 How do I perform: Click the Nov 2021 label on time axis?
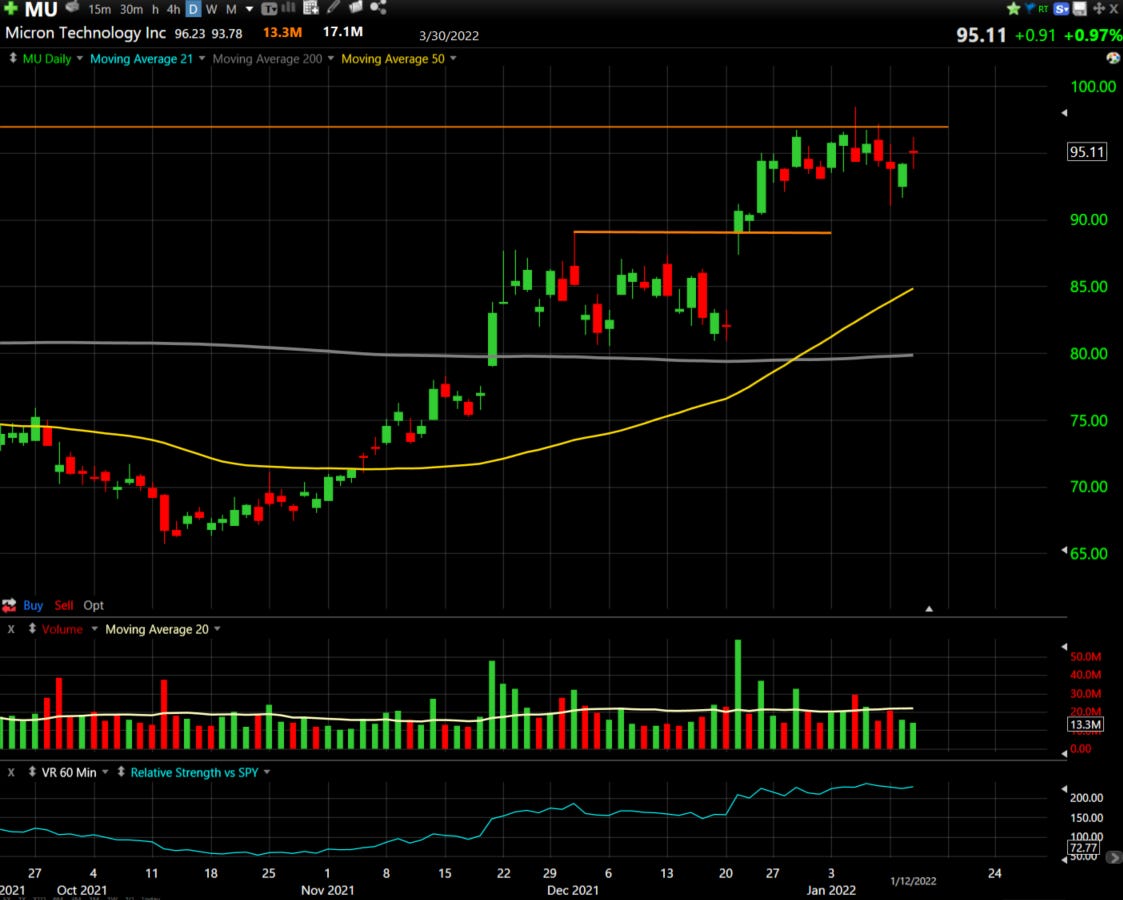pos(327,890)
